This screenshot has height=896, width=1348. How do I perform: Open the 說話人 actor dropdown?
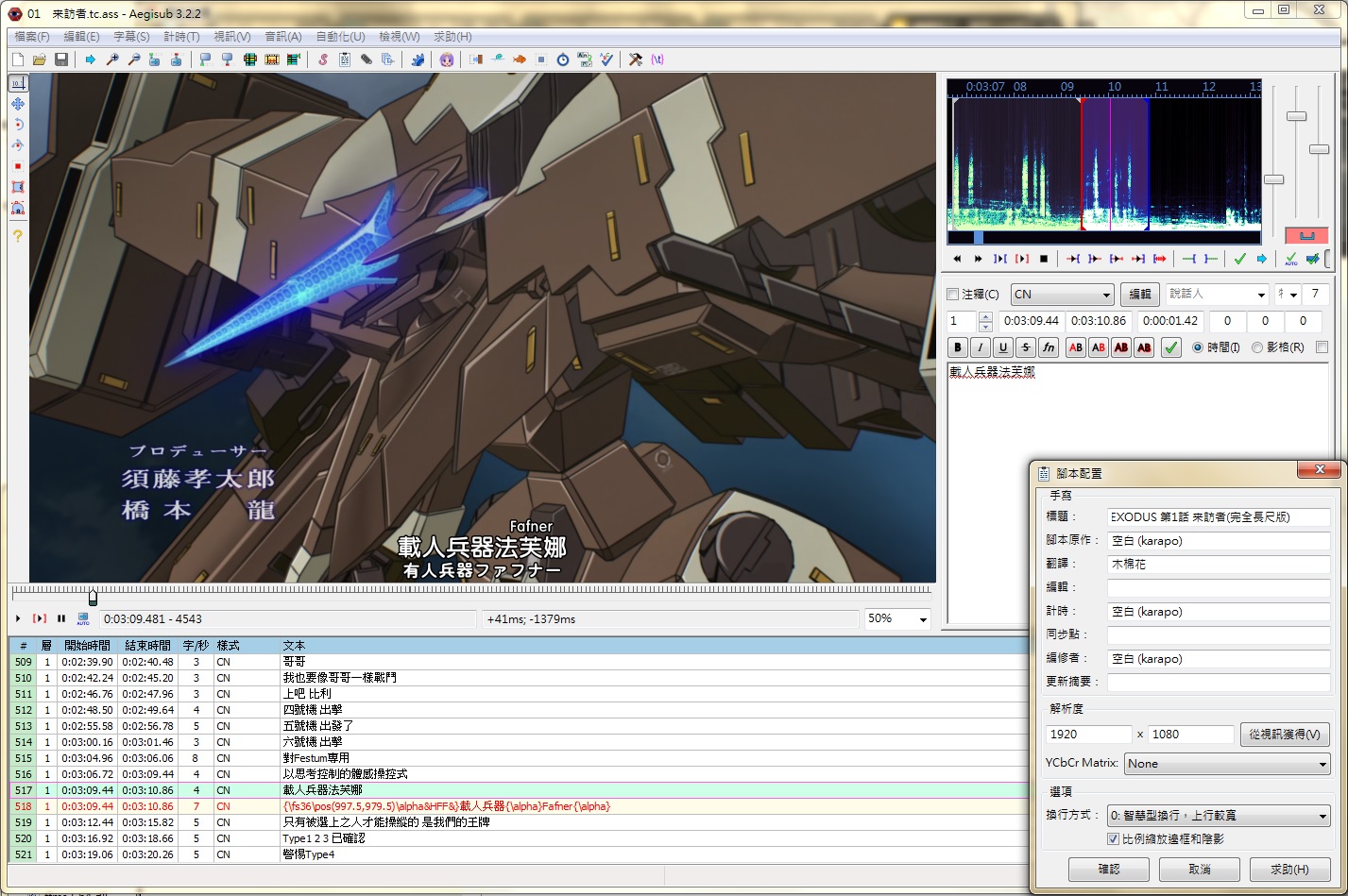point(1260,295)
